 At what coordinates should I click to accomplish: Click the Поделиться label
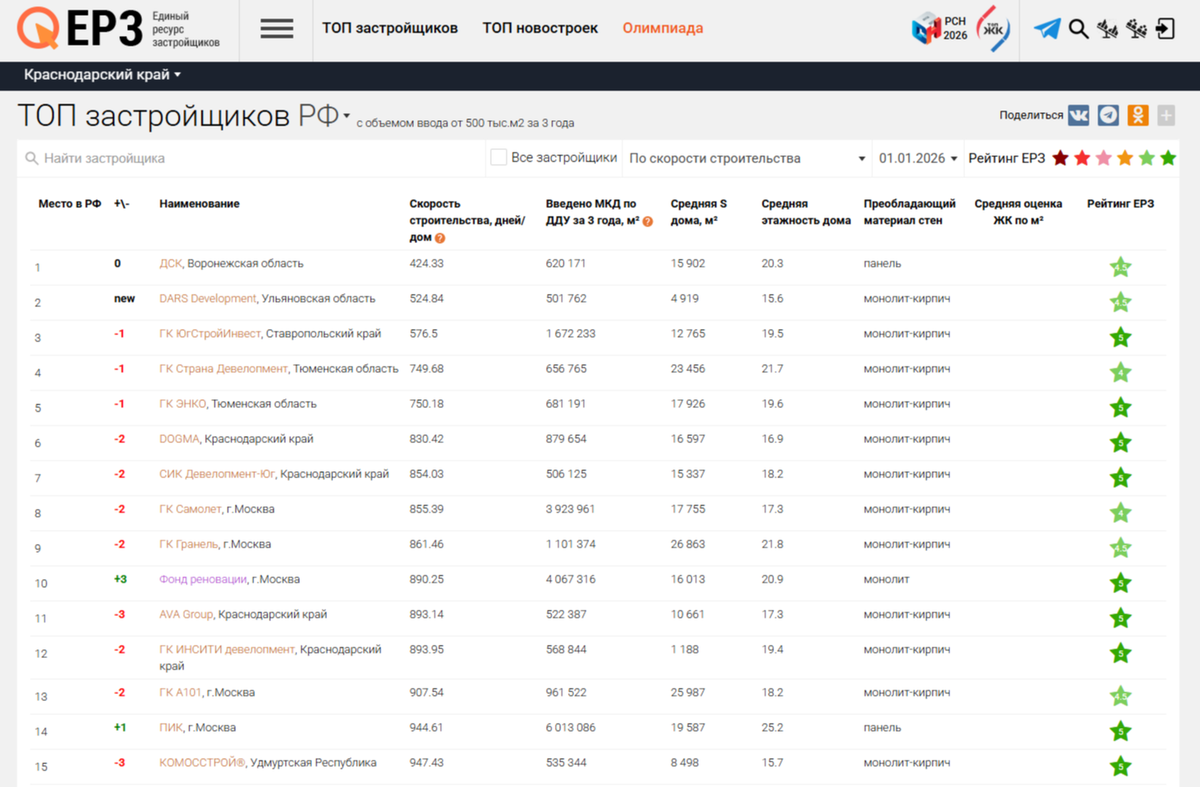(1031, 115)
